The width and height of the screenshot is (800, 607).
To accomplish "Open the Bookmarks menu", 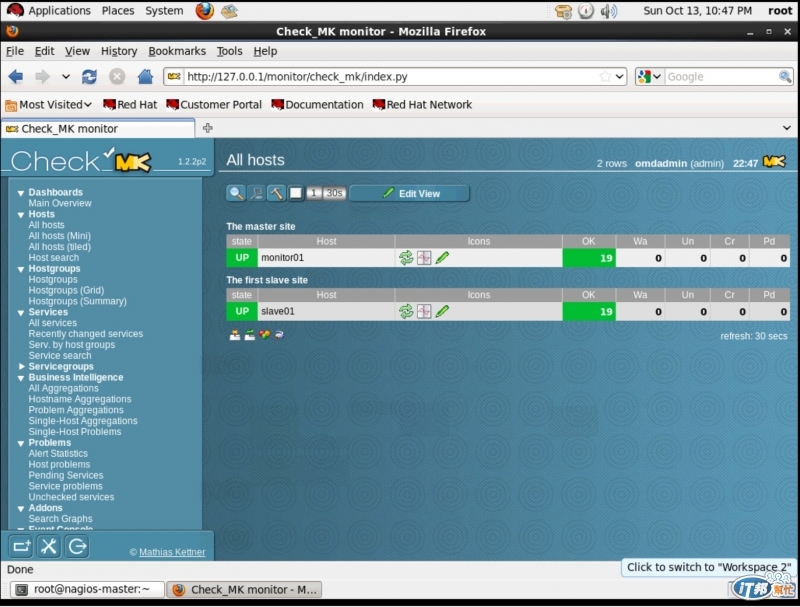I will coord(177,51).
